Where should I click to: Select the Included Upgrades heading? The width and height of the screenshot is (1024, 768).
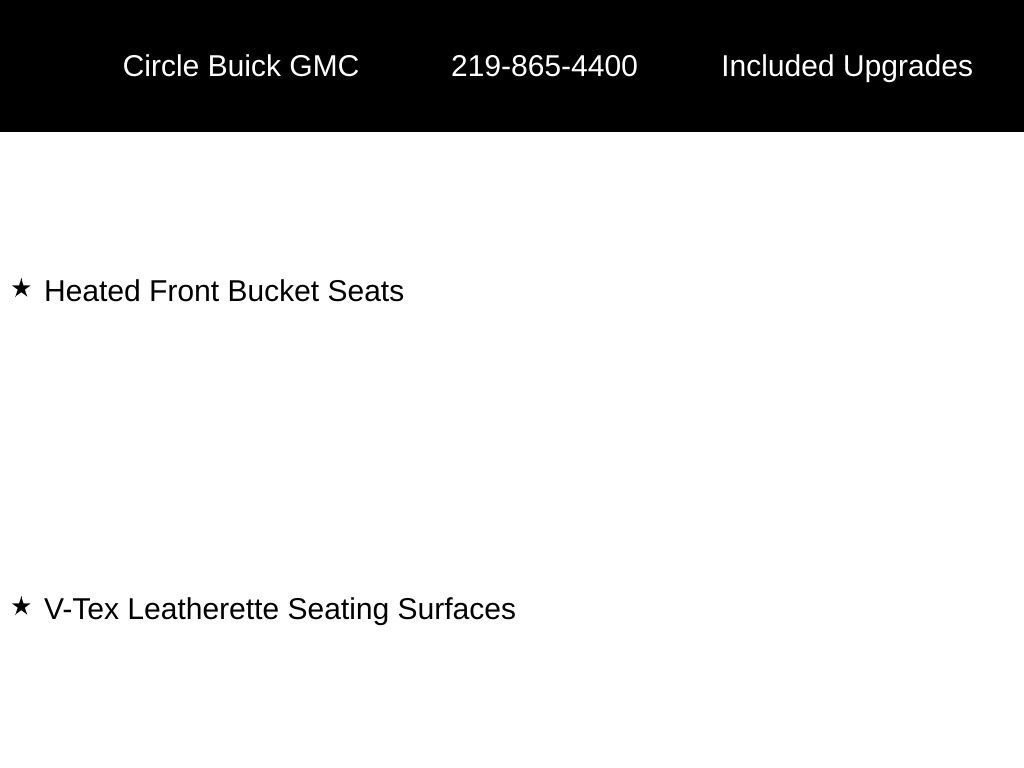[846, 66]
